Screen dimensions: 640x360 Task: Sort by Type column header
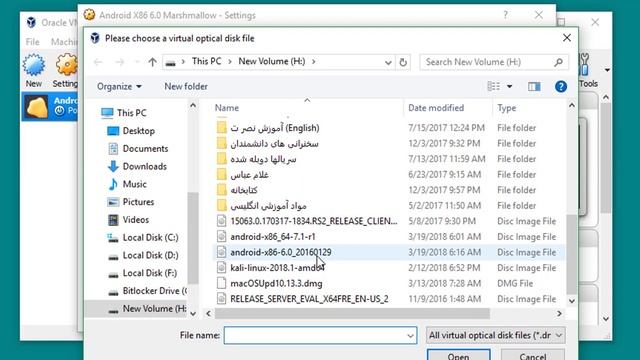pyautogui.click(x=507, y=108)
